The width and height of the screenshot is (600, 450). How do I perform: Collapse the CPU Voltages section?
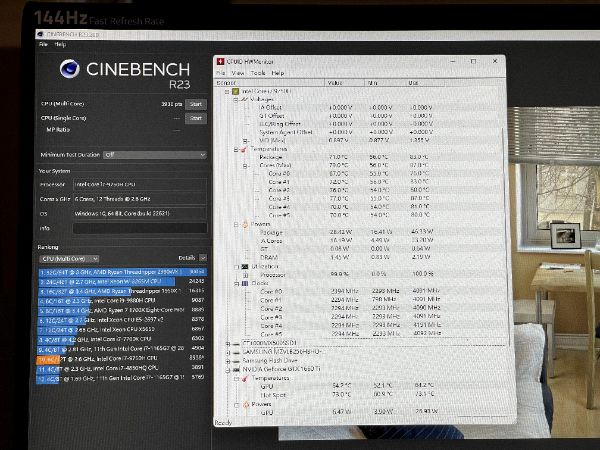point(236,100)
